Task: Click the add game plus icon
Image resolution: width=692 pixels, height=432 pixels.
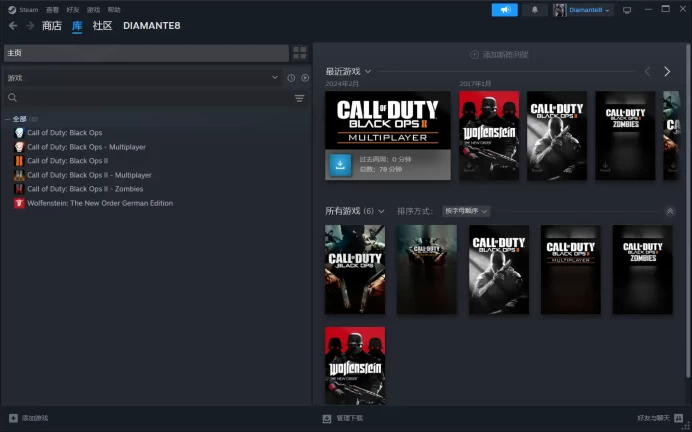Action: click(13, 418)
